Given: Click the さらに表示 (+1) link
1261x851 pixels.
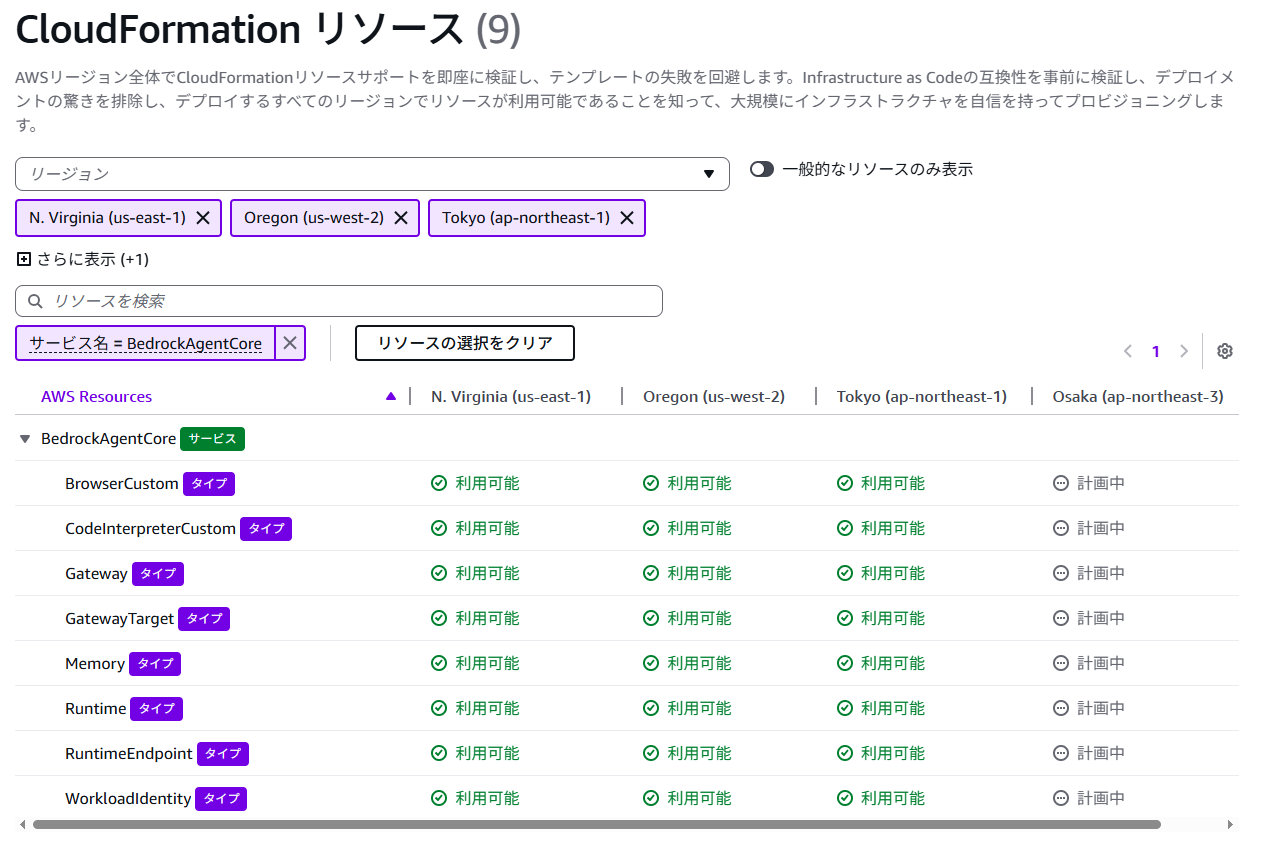Looking at the screenshot, I should click(x=93, y=259).
